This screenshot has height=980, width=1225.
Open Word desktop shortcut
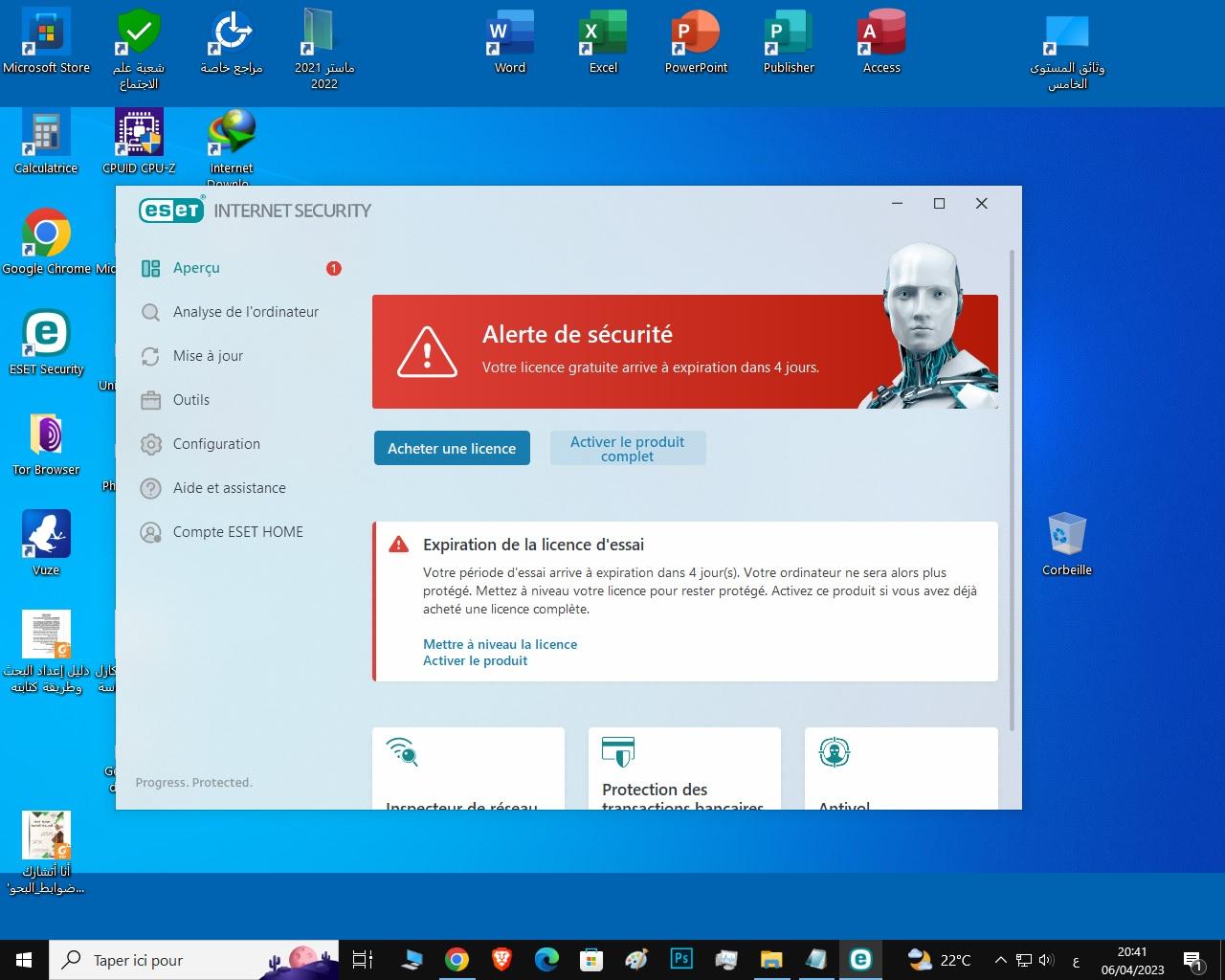click(x=510, y=42)
